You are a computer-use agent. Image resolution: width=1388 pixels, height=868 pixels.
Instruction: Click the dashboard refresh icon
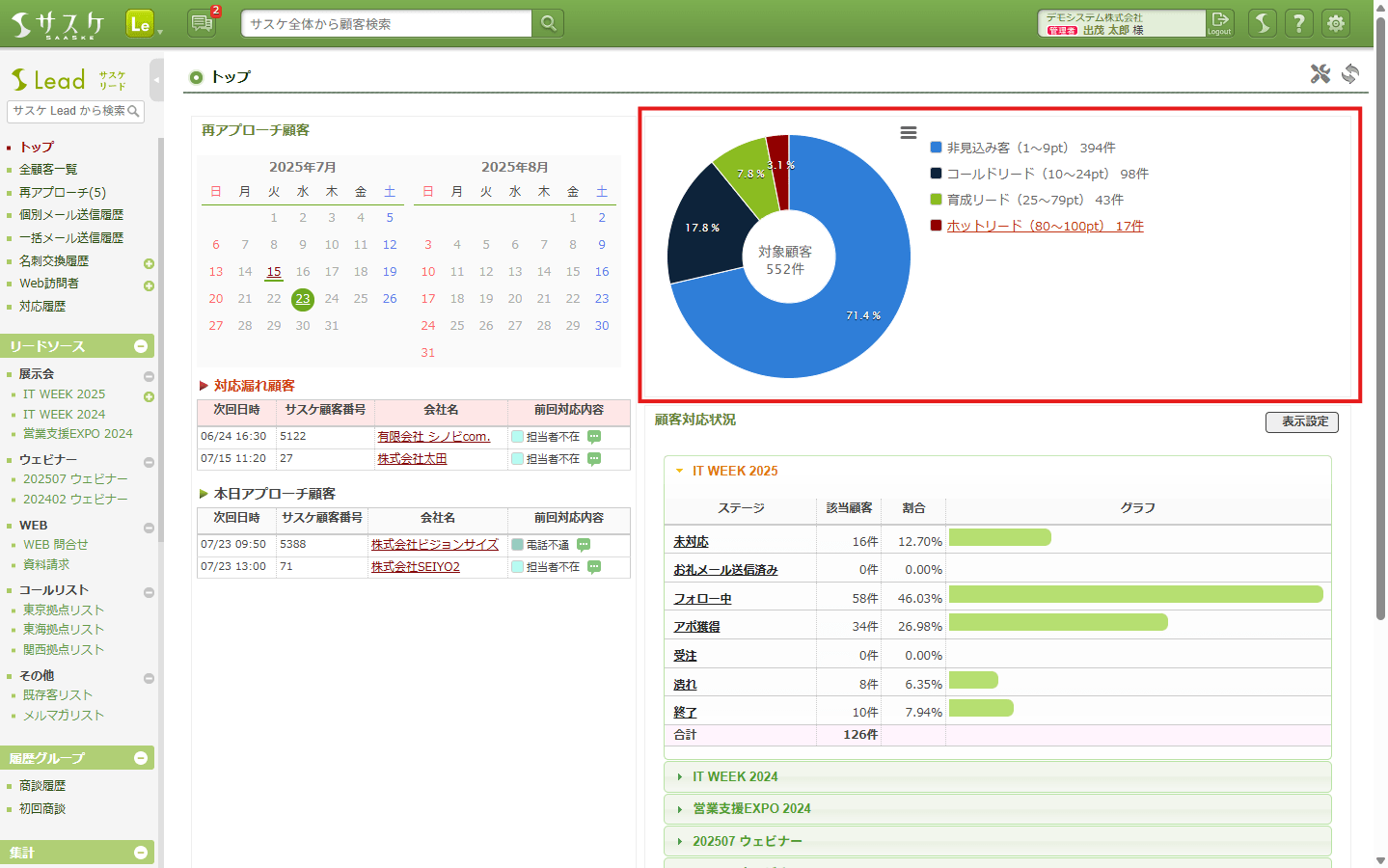(x=1350, y=74)
